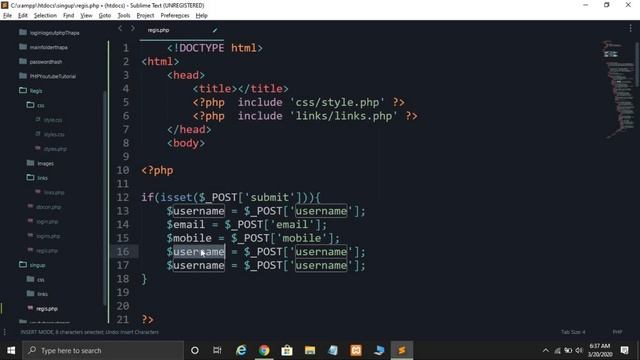This screenshot has width=640, height=360.
Task: Click $email variable on line 14
Action: click(x=185, y=224)
